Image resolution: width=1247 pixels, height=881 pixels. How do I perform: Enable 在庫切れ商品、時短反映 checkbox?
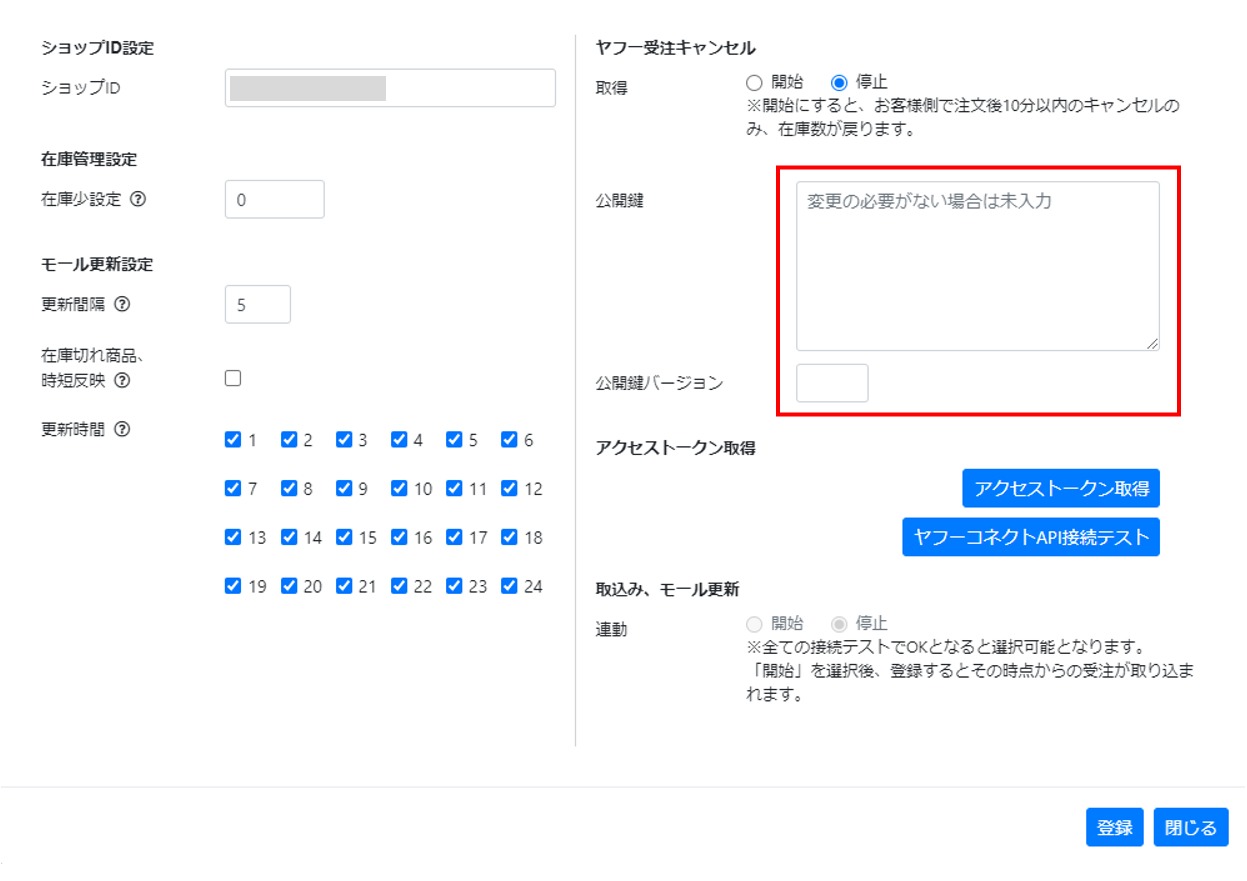pyautogui.click(x=233, y=378)
